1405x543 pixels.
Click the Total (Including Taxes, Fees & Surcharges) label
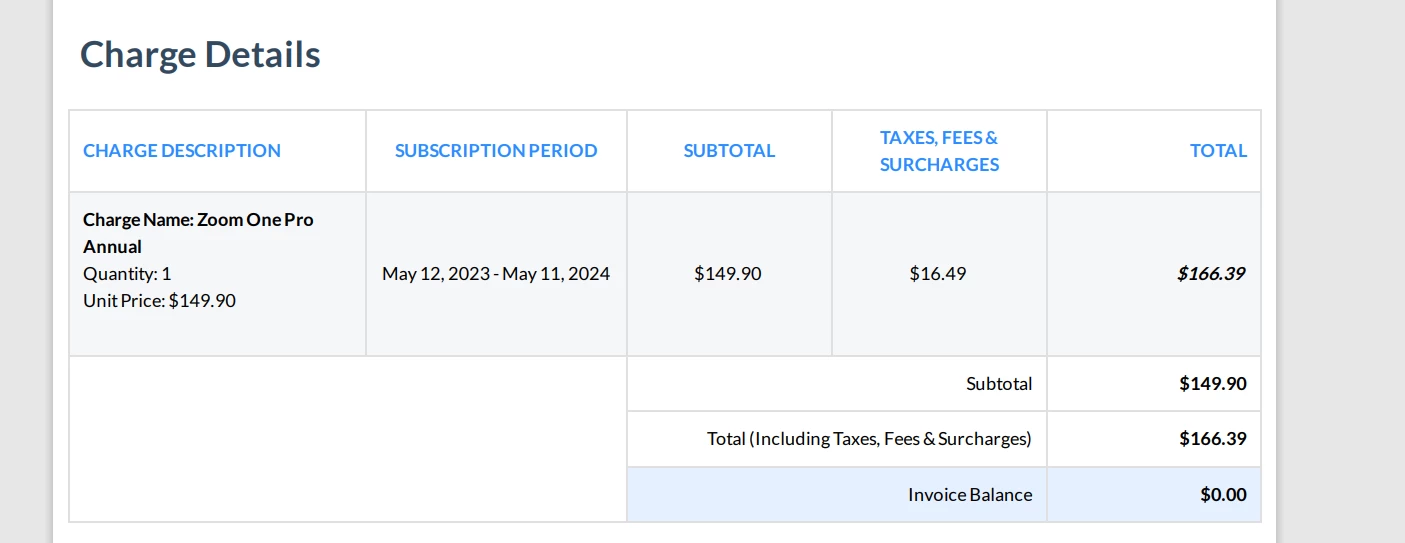pos(869,439)
